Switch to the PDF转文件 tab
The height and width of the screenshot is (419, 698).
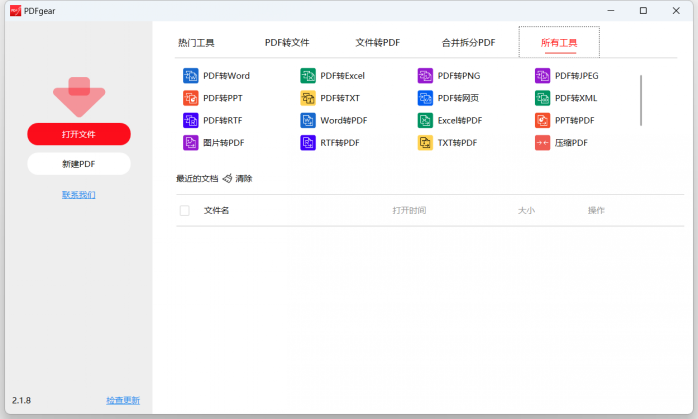[x=287, y=43]
